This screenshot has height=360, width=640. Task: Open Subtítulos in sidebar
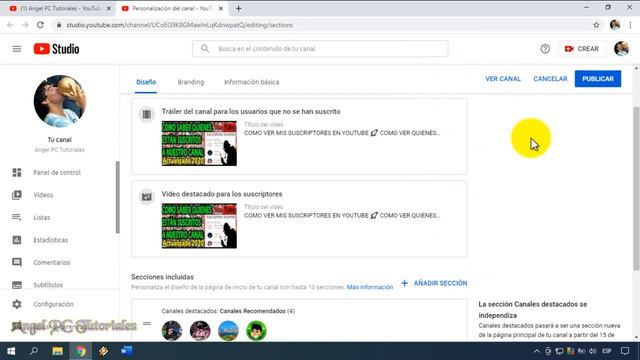(48, 284)
